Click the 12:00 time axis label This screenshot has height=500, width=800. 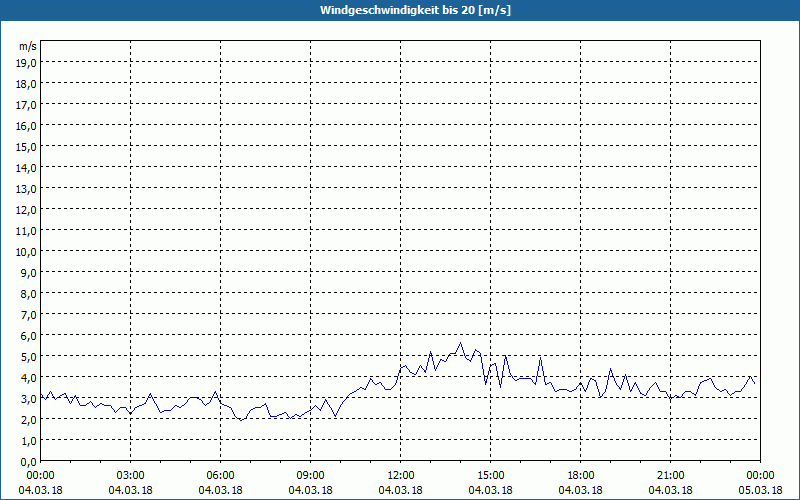point(401,476)
